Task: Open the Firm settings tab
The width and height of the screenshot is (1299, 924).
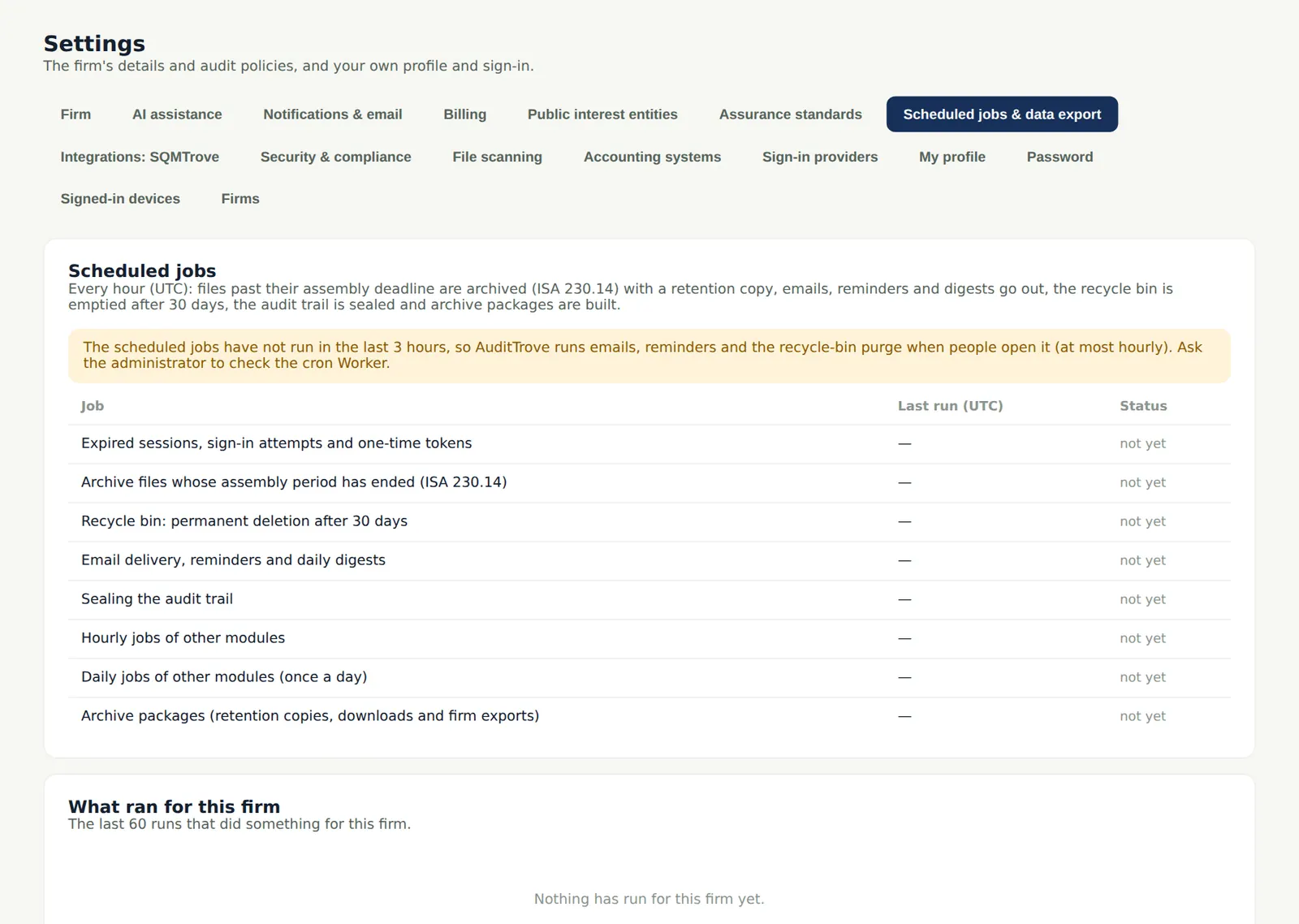Action: (76, 114)
